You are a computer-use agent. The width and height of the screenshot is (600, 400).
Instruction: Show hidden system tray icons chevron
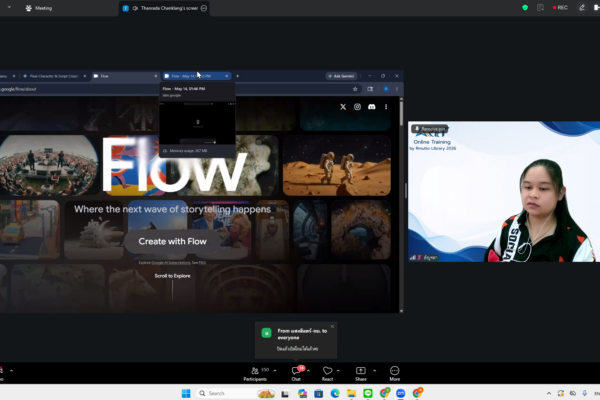click(x=549, y=393)
